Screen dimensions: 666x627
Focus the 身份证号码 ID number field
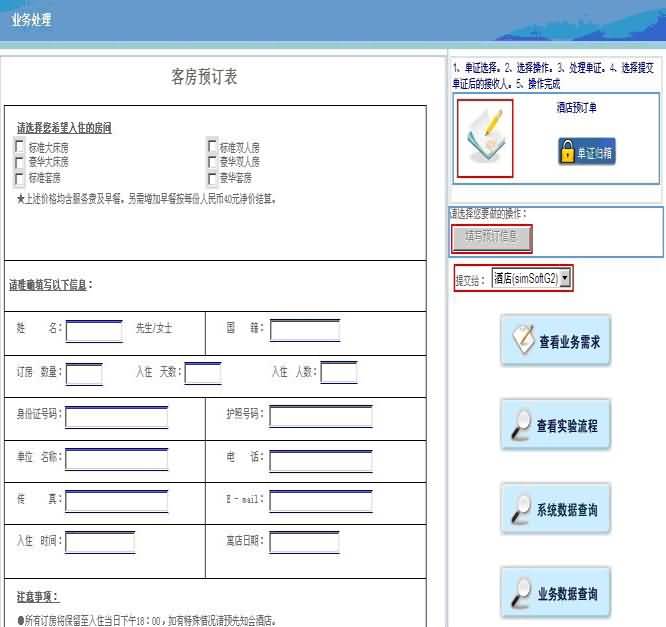(116, 416)
